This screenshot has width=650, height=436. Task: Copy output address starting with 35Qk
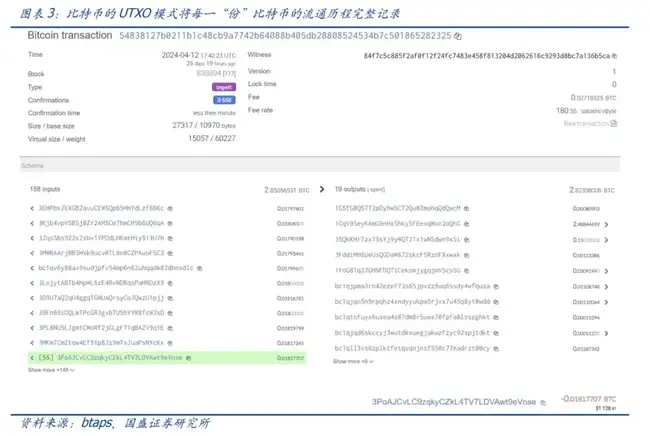466,240
